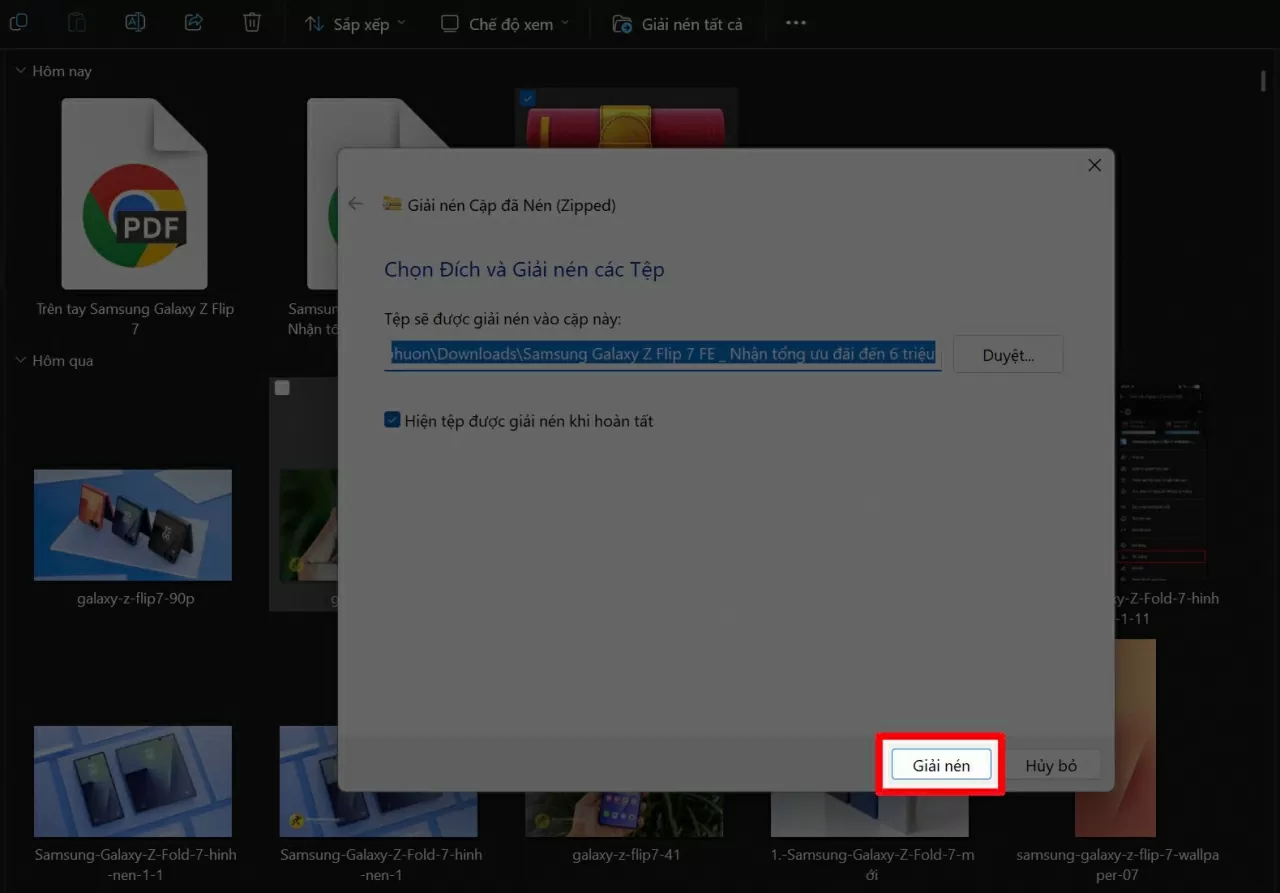Tick the selection checkbox on the Hôm qua photo

[281, 388]
